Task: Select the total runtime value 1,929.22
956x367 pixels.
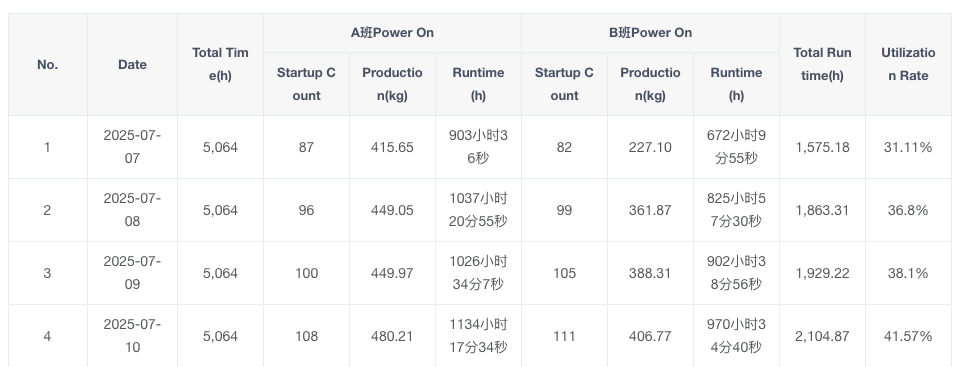Action: click(822, 273)
